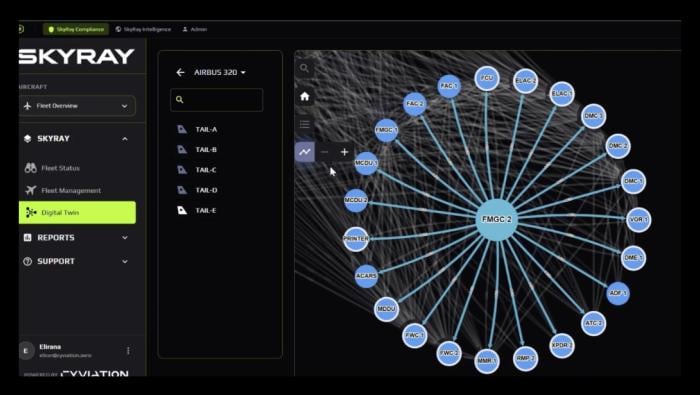Select the PRINTER node
The width and height of the screenshot is (700, 395).
pyautogui.click(x=356, y=239)
